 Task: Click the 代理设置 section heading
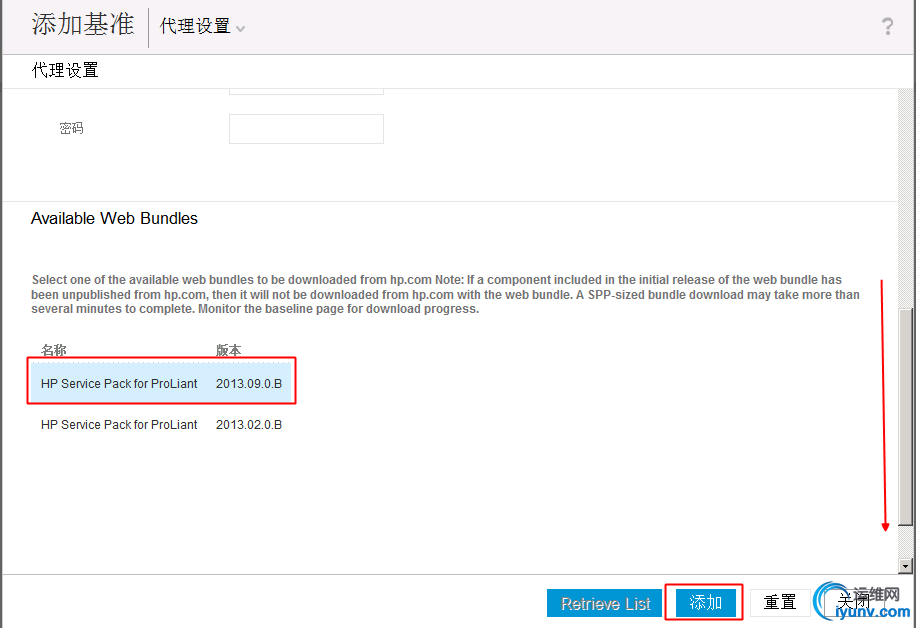[x=65, y=70]
